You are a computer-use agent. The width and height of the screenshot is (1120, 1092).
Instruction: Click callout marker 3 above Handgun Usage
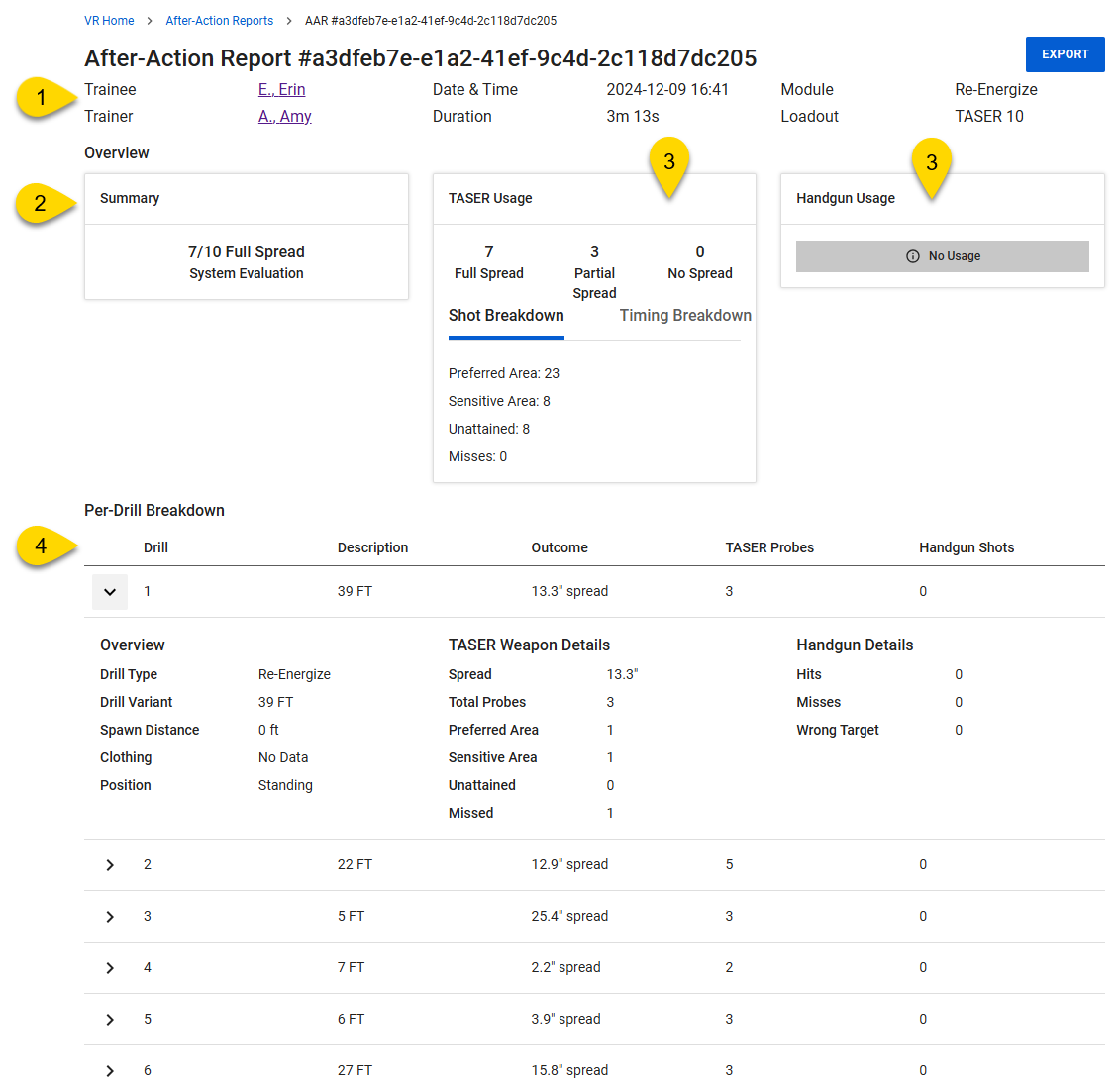point(931,162)
